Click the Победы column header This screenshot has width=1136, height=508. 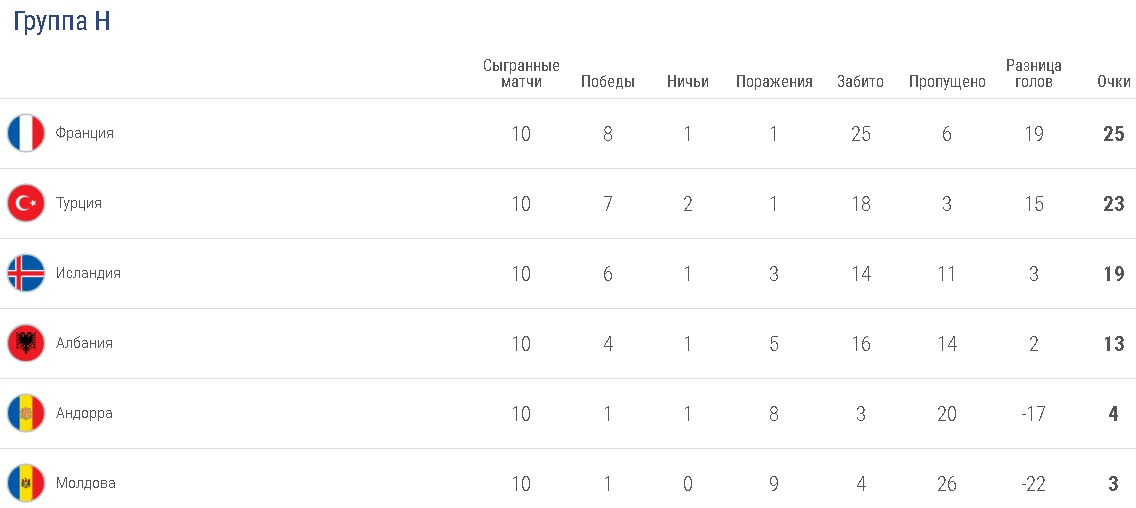click(x=608, y=82)
